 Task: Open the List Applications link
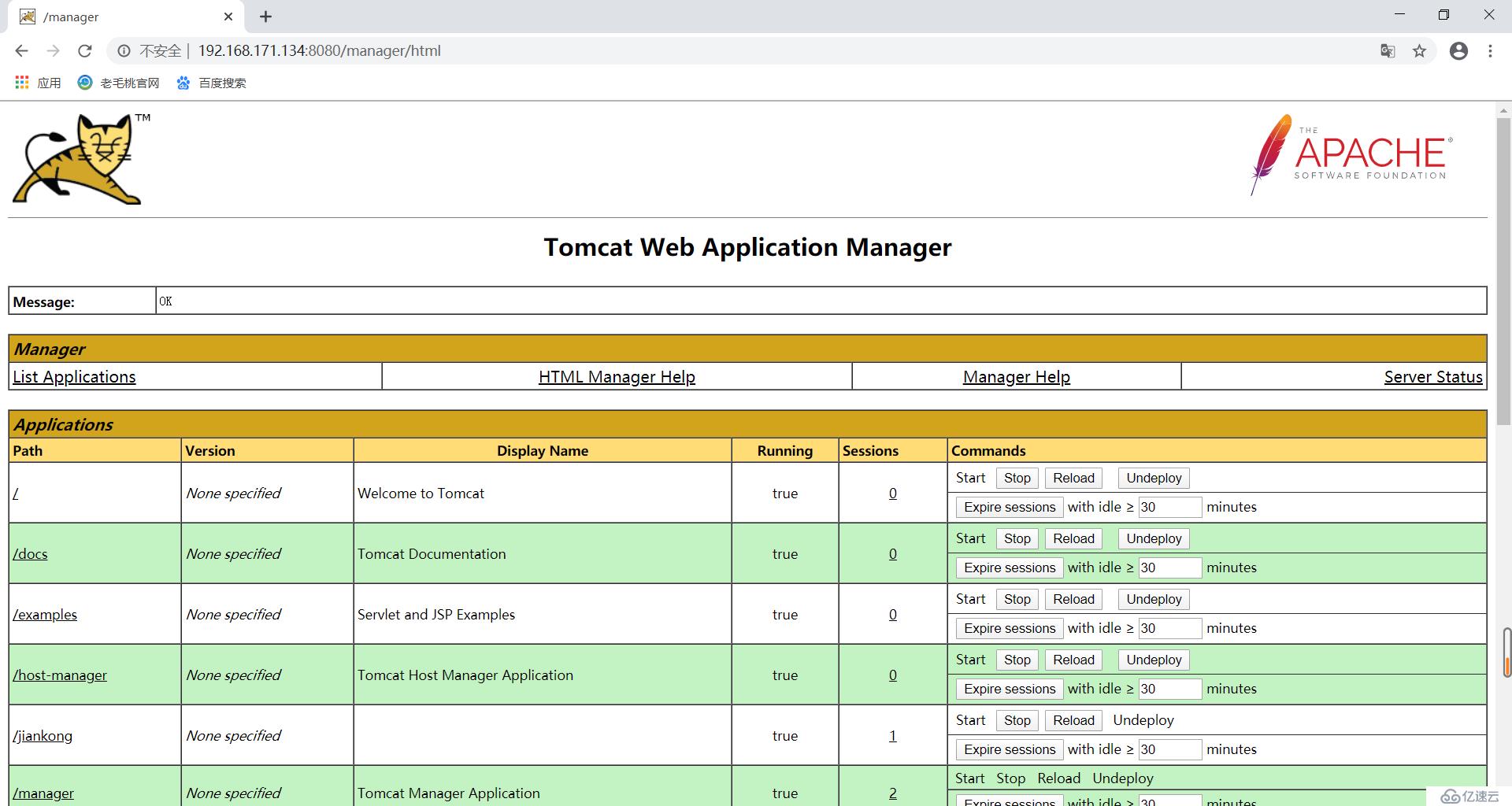coord(74,377)
